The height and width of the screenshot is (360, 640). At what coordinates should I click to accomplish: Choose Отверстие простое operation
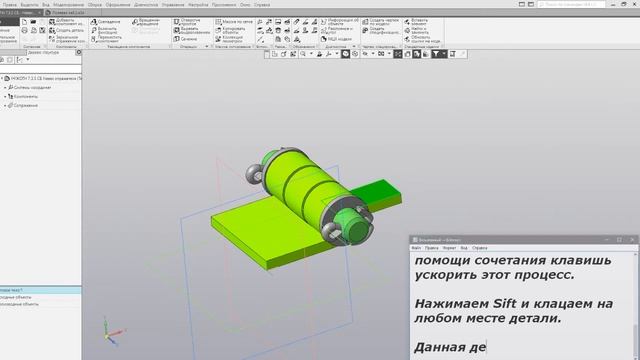tap(187, 22)
